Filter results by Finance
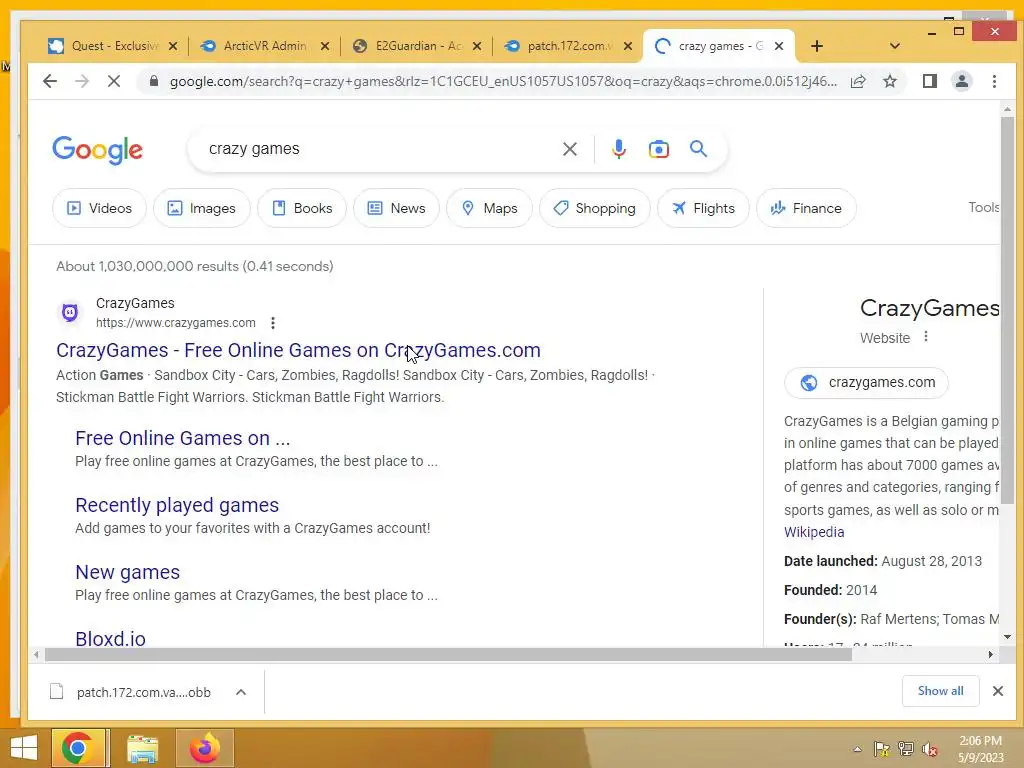The width and height of the screenshot is (1024, 768). [x=806, y=208]
